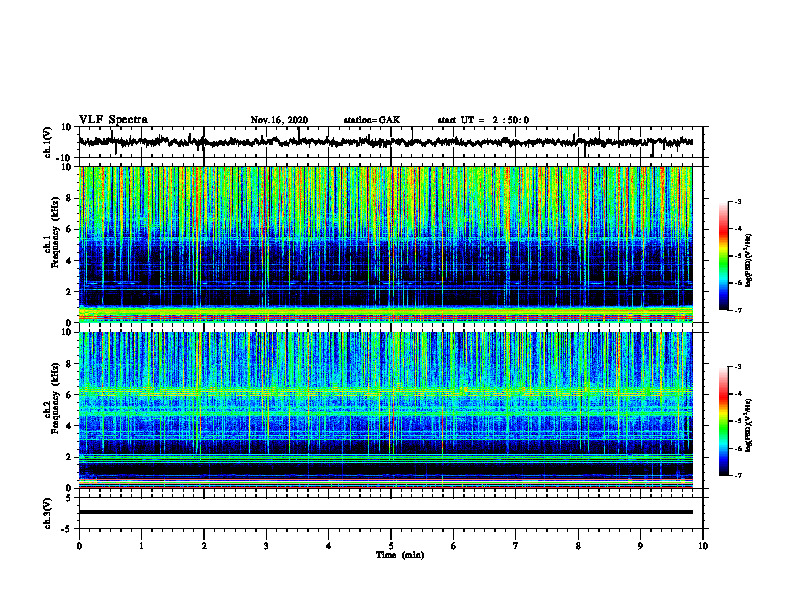Click the "6" kHz tick on ch.1 frequency axis
Screen dimensions: 792x612
click(x=70, y=229)
